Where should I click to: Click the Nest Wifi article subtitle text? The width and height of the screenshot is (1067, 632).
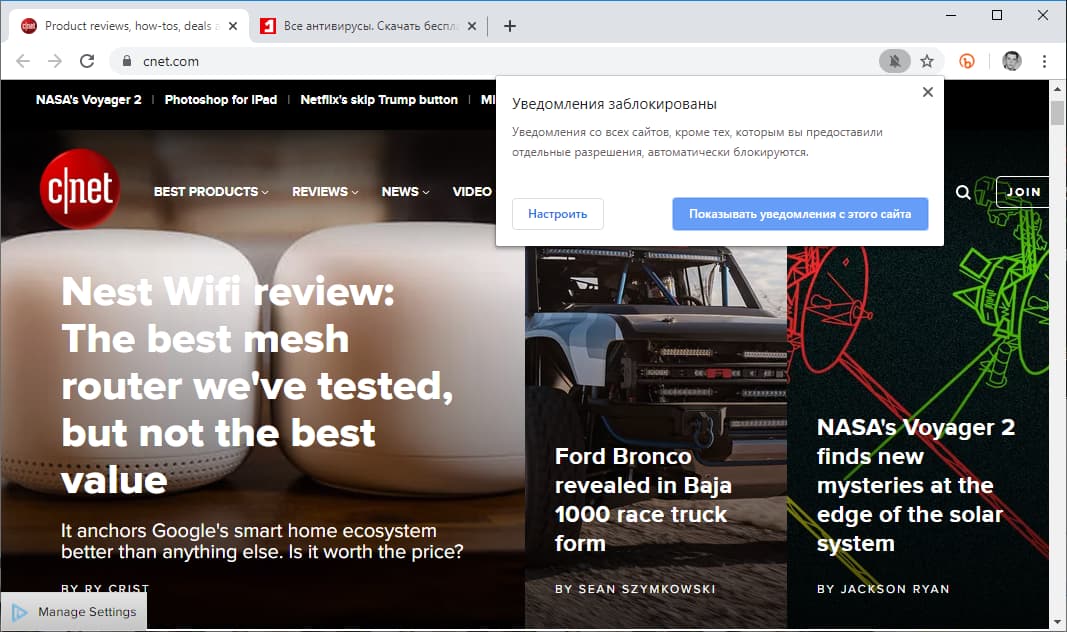pyautogui.click(x=262, y=541)
